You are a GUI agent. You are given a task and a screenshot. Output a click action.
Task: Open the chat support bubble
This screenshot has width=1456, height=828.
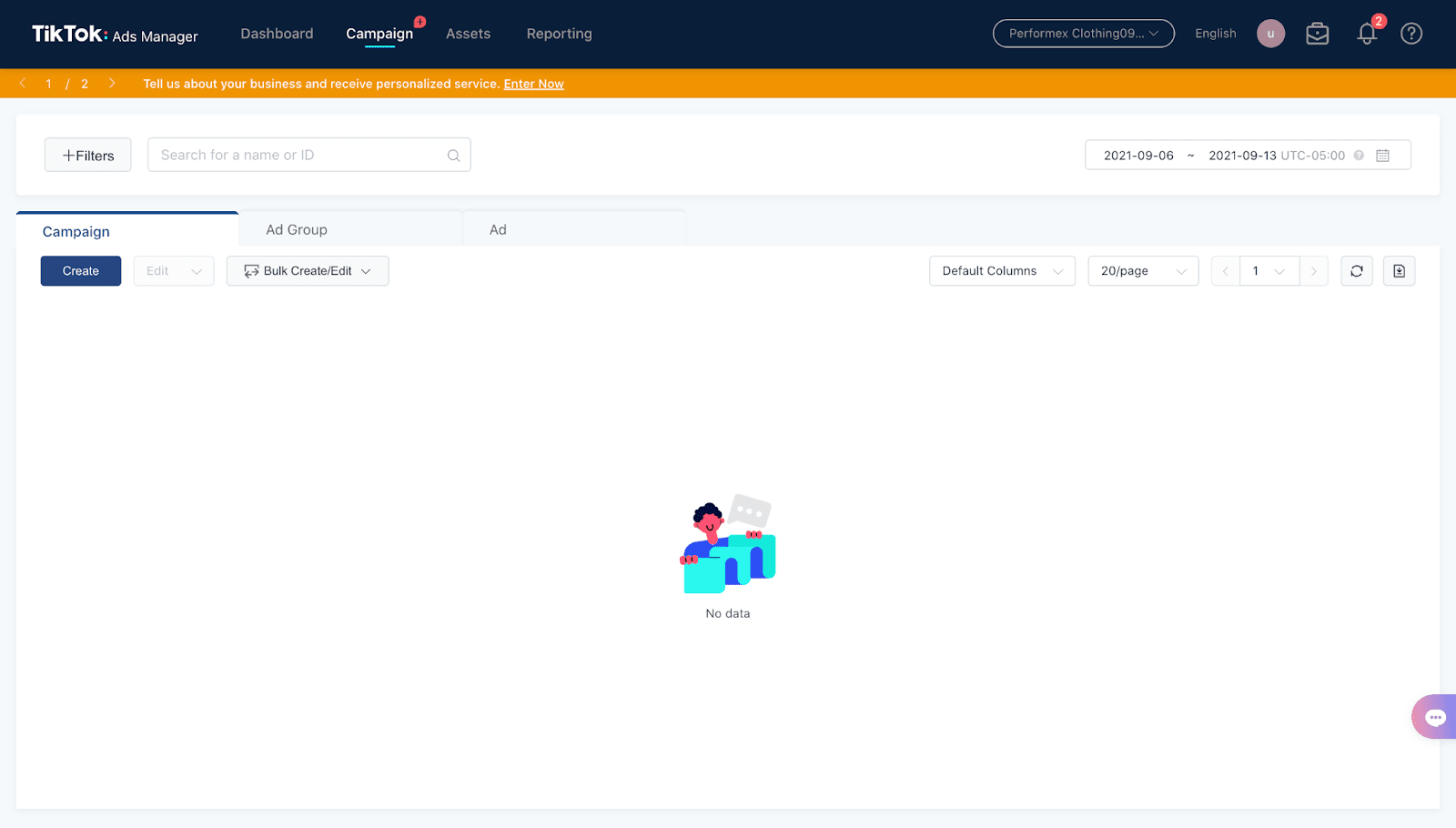point(1435,717)
